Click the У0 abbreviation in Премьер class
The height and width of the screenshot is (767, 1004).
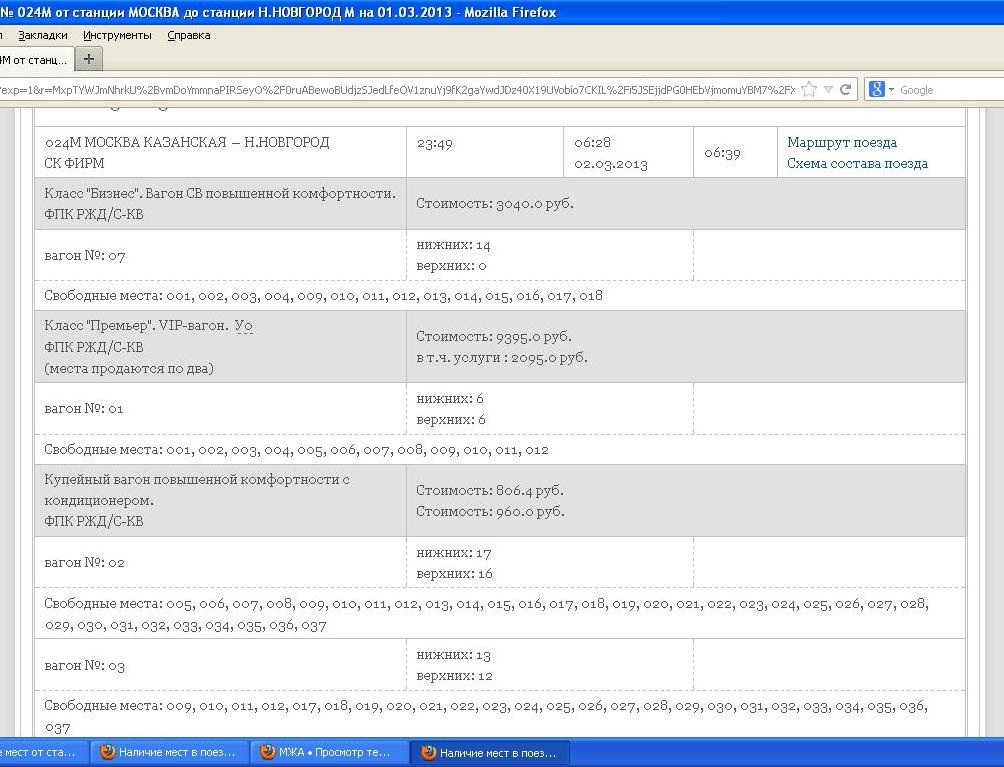point(244,326)
